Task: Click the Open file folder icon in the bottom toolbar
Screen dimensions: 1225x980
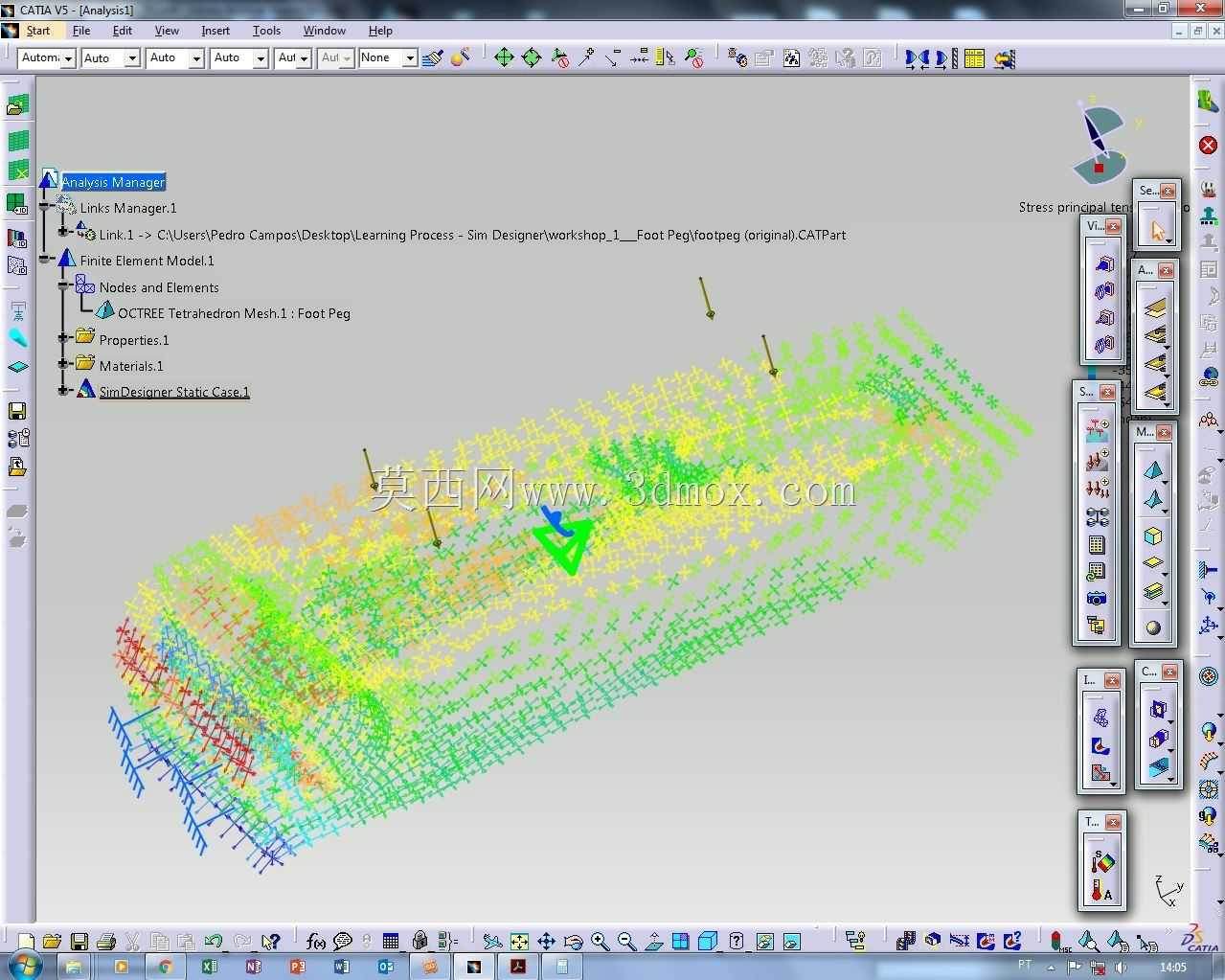Action: [x=53, y=942]
